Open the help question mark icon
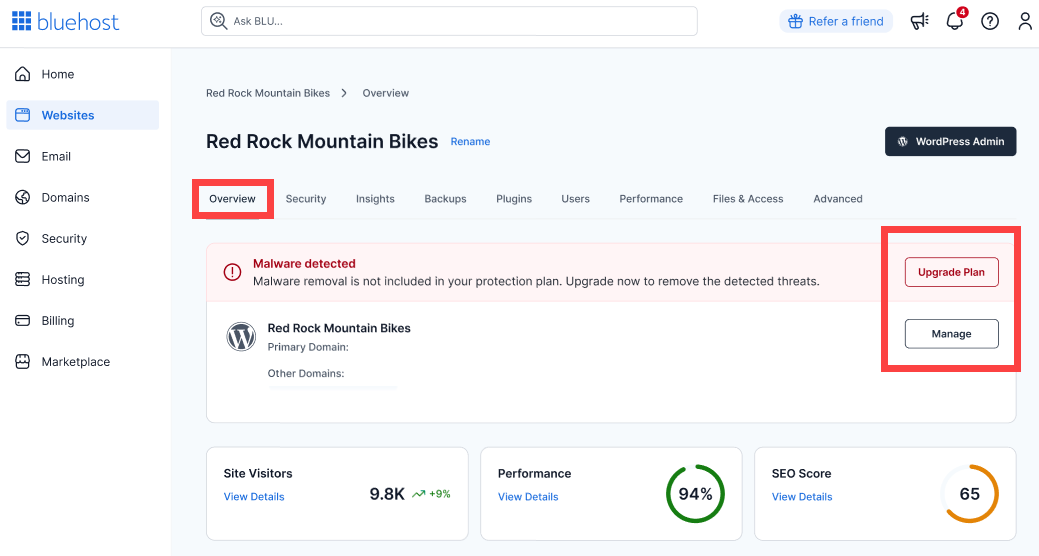1039x556 pixels. click(x=990, y=21)
